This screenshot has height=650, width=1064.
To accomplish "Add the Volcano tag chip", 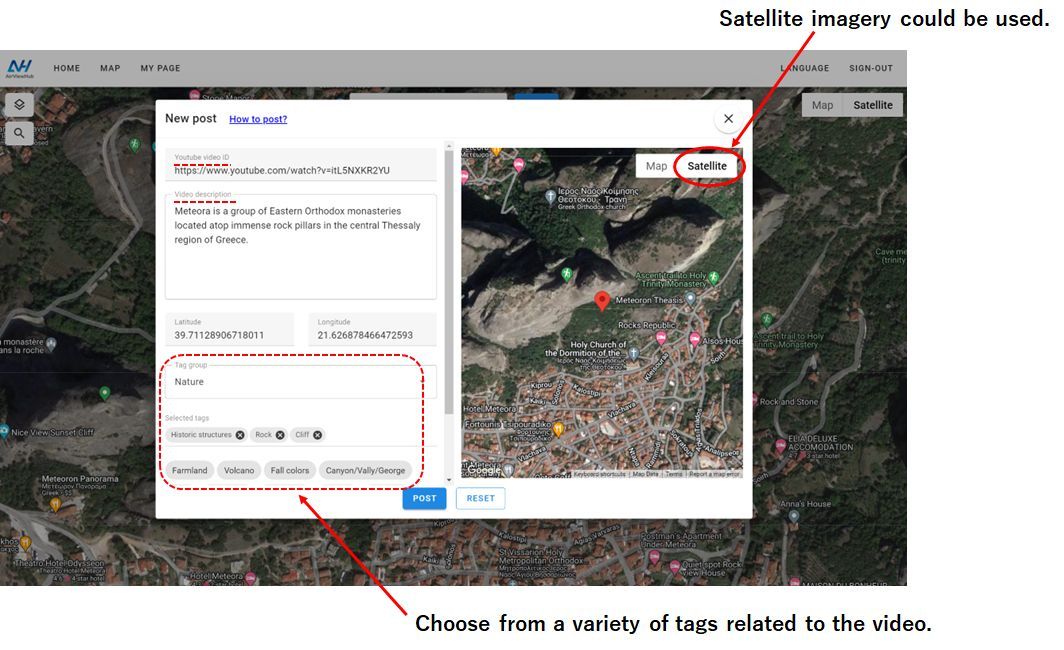I will [x=239, y=470].
